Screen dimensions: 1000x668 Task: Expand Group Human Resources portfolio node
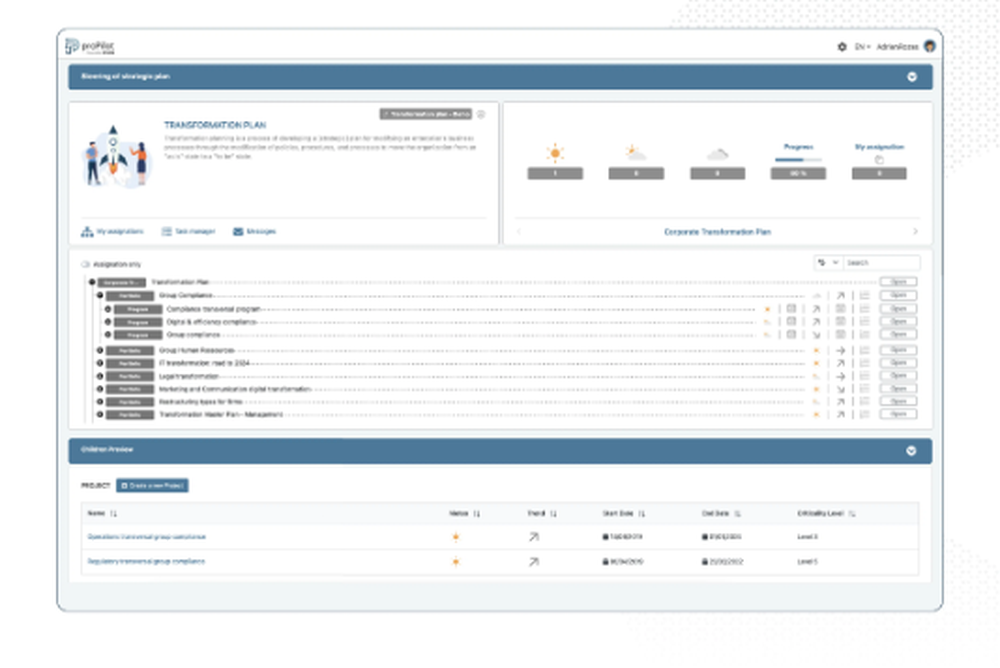click(x=99, y=350)
